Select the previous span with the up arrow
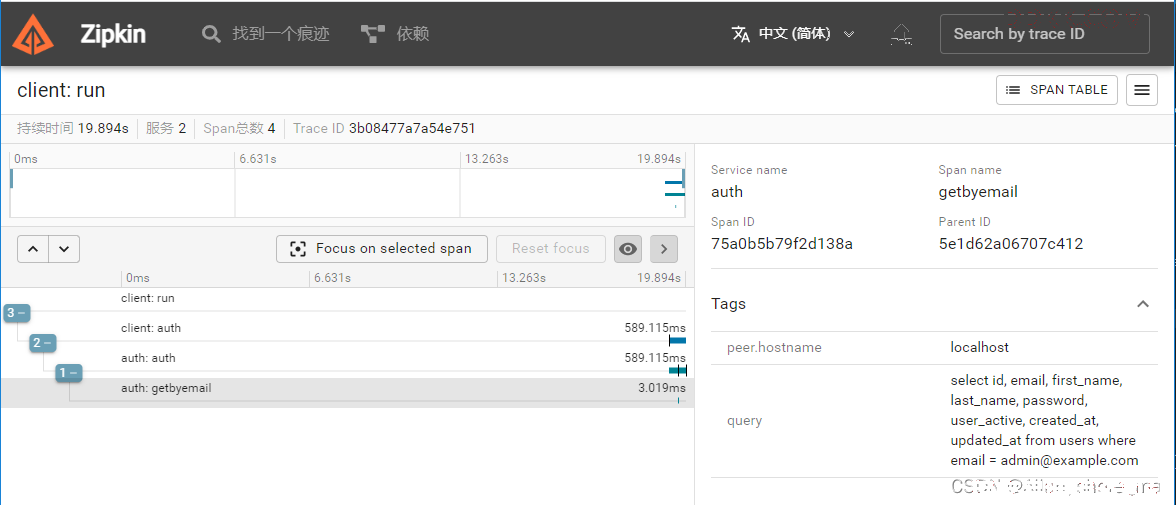This screenshot has height=505, width=1176. tap(33, 249)
